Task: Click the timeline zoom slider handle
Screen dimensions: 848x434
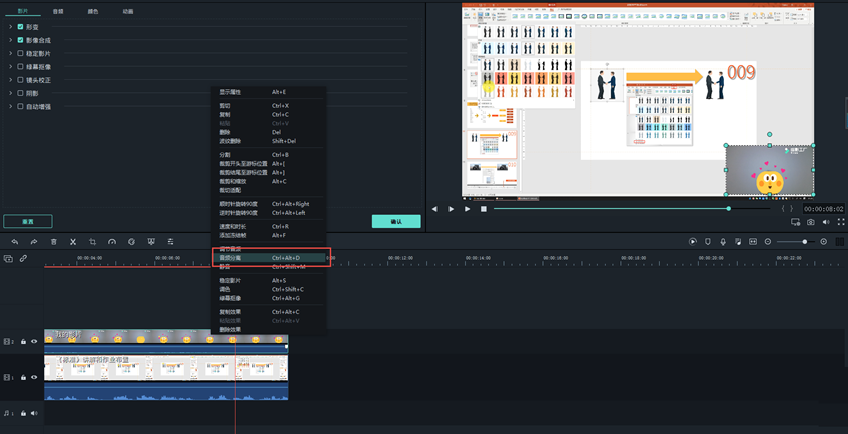Action: tap(805, 241)
